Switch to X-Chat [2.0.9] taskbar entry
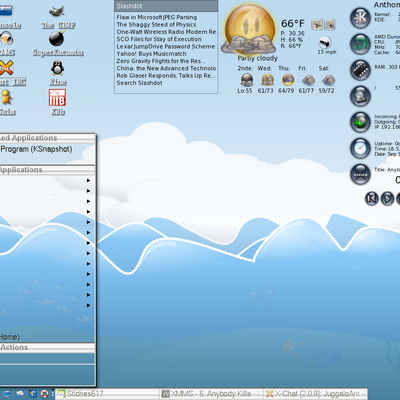 point(315,394)
